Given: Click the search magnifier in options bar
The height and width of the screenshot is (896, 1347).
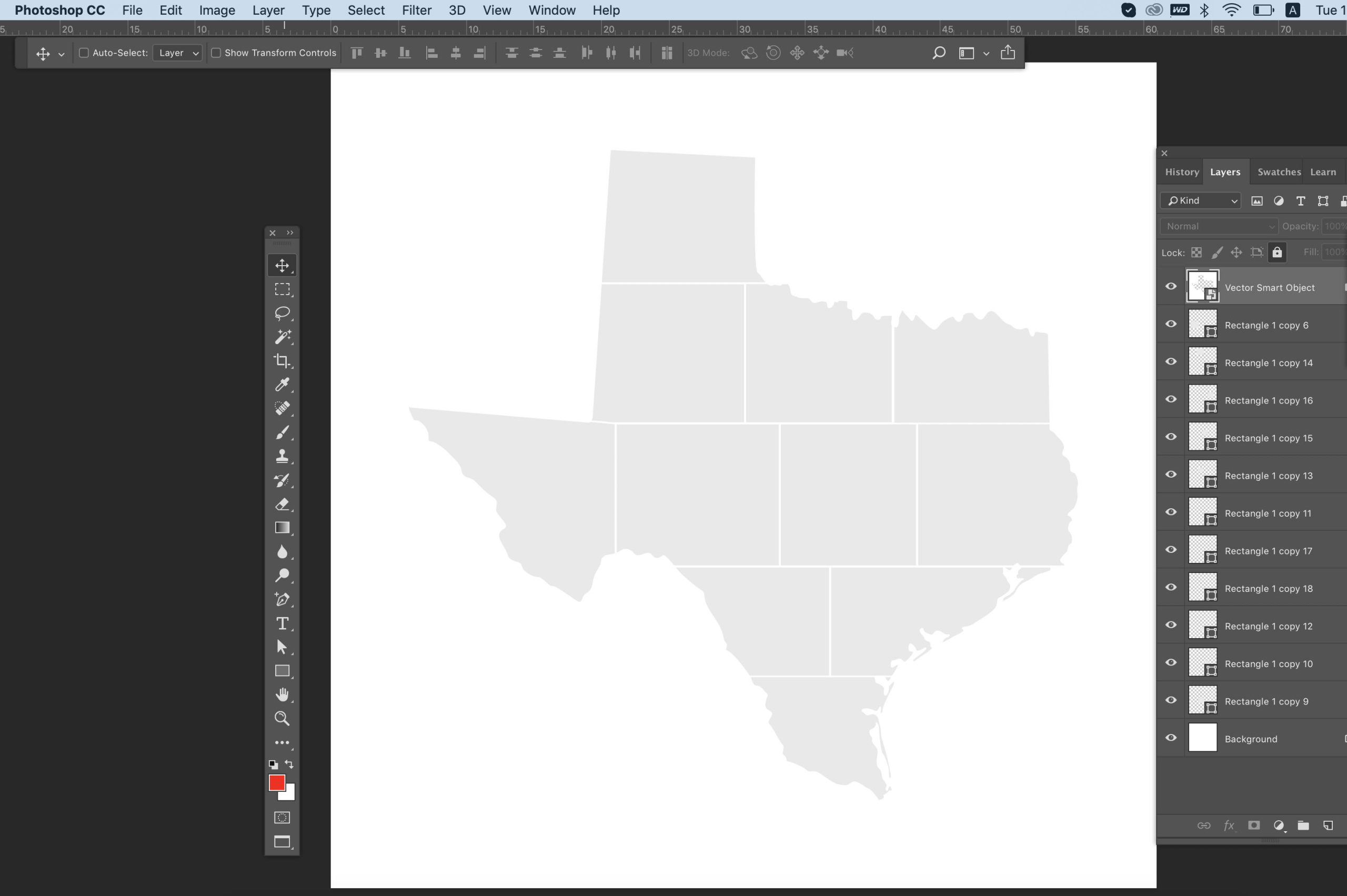Looking at the screenshot, I should click(938, 53).
